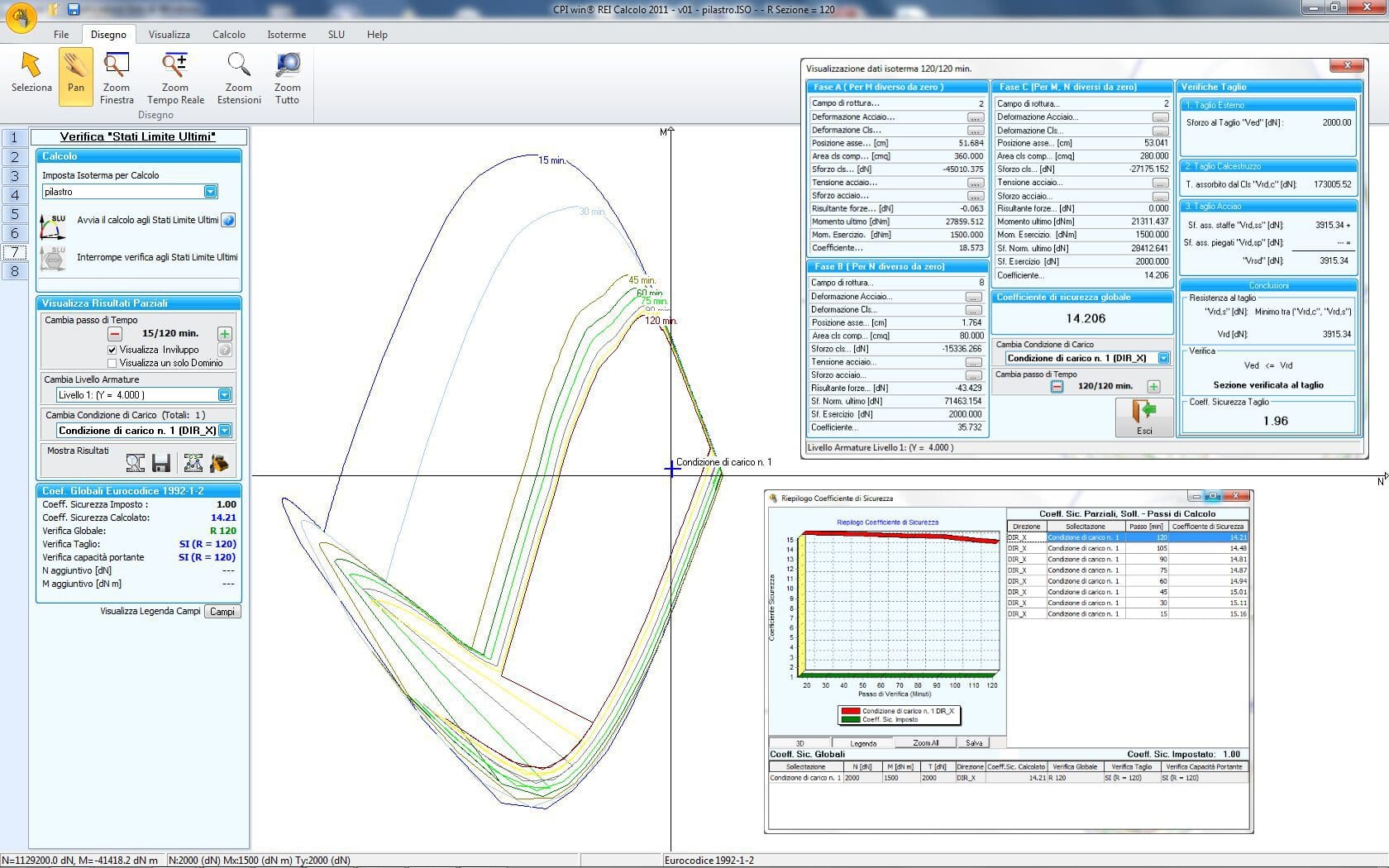
Task: Open the Cambia Livello Armature dropdown
Action: (x=223, y=394)
